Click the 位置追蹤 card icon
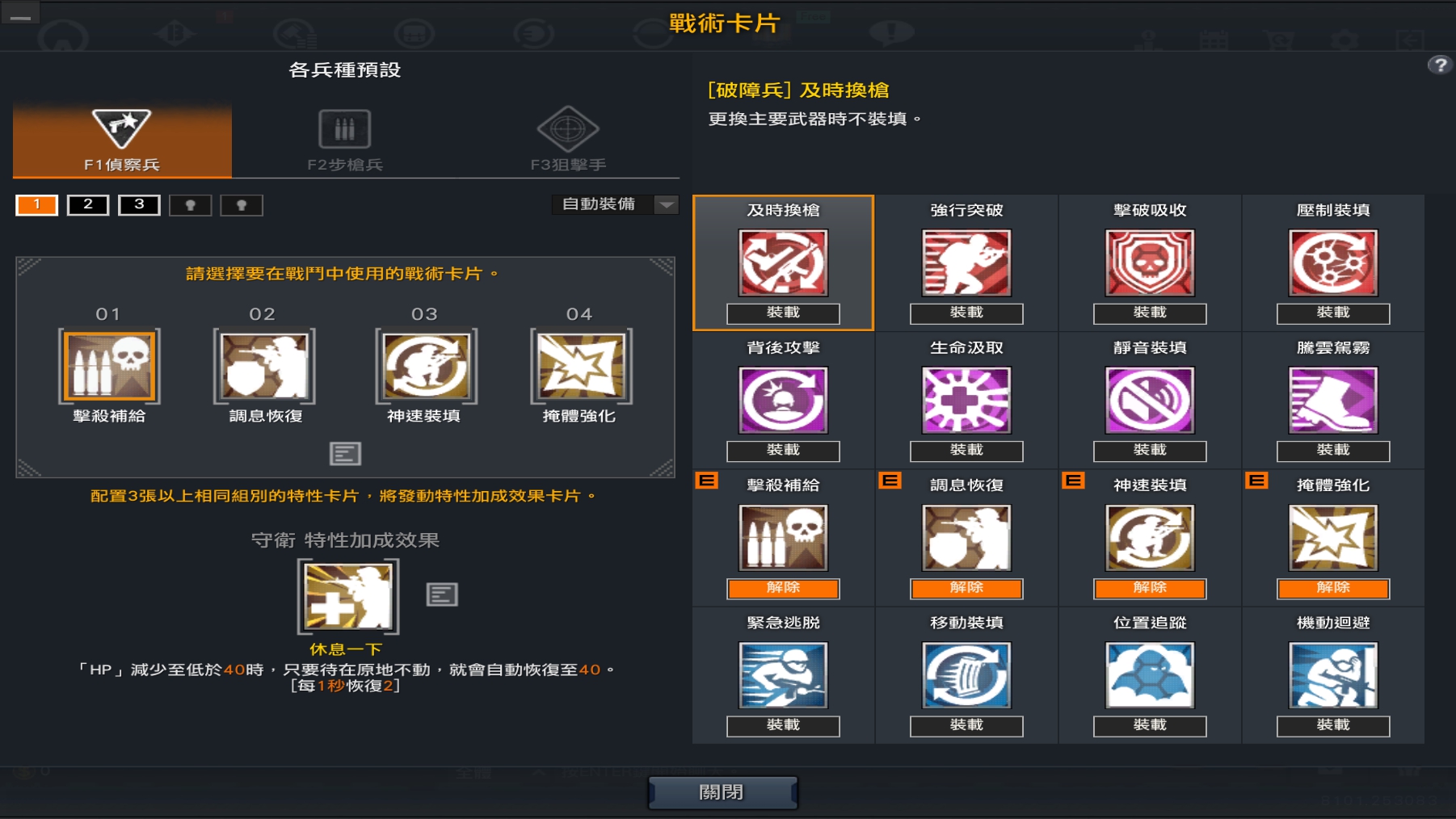 (x=1150, y=675)
